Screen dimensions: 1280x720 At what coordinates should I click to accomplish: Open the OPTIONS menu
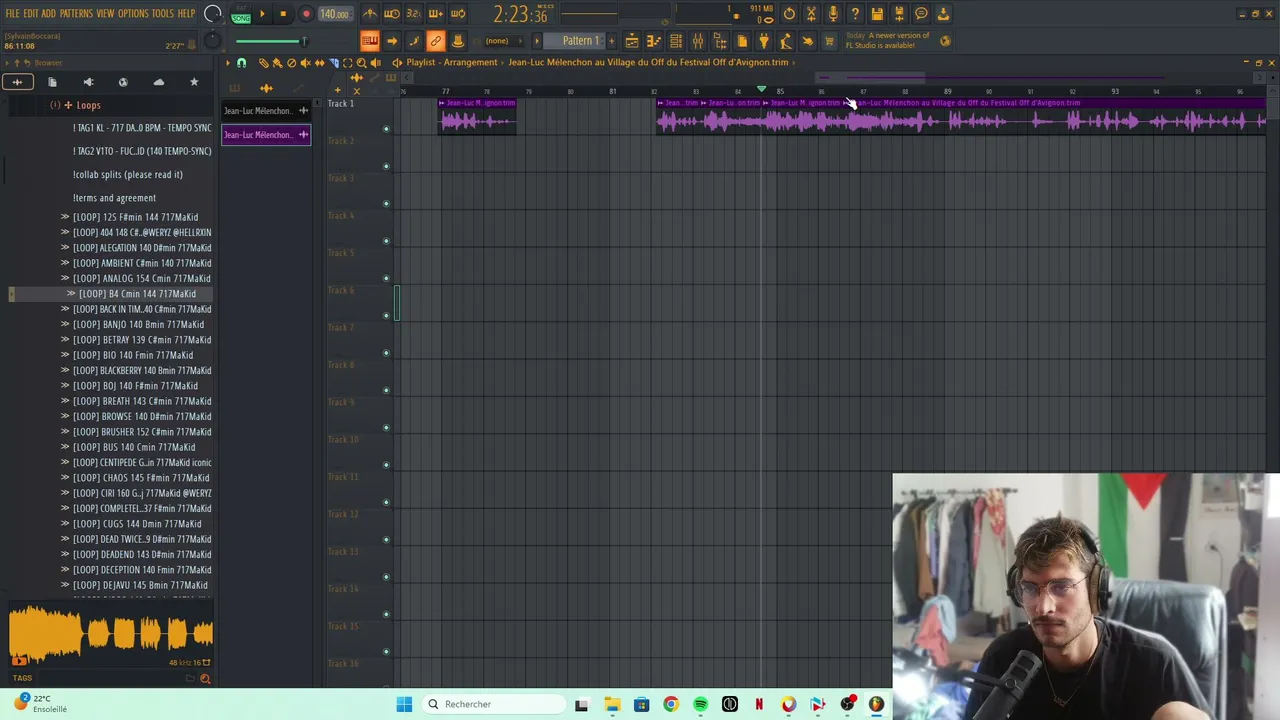click(133, 14)
